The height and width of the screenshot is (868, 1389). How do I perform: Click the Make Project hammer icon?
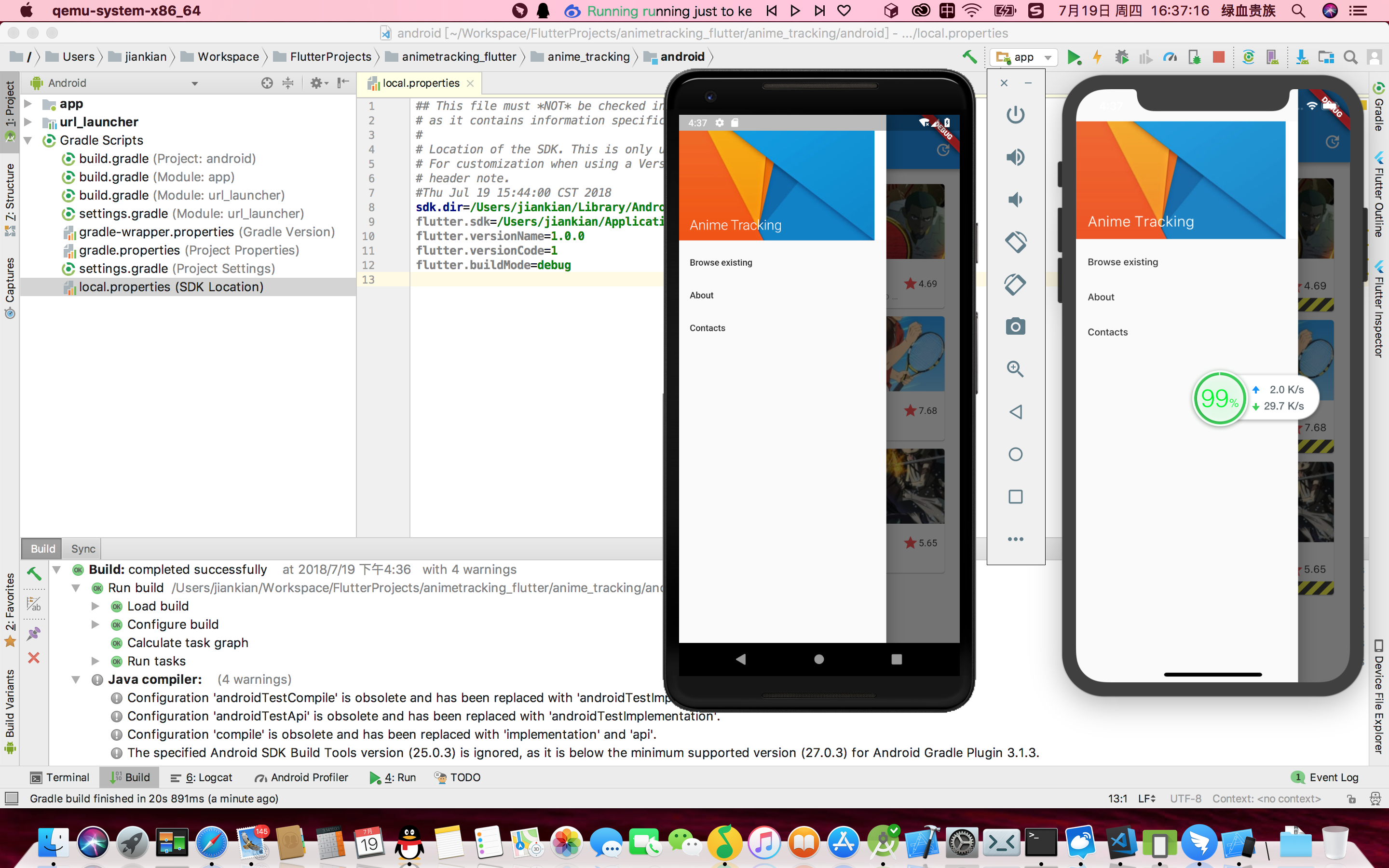[x=969, y=57]
